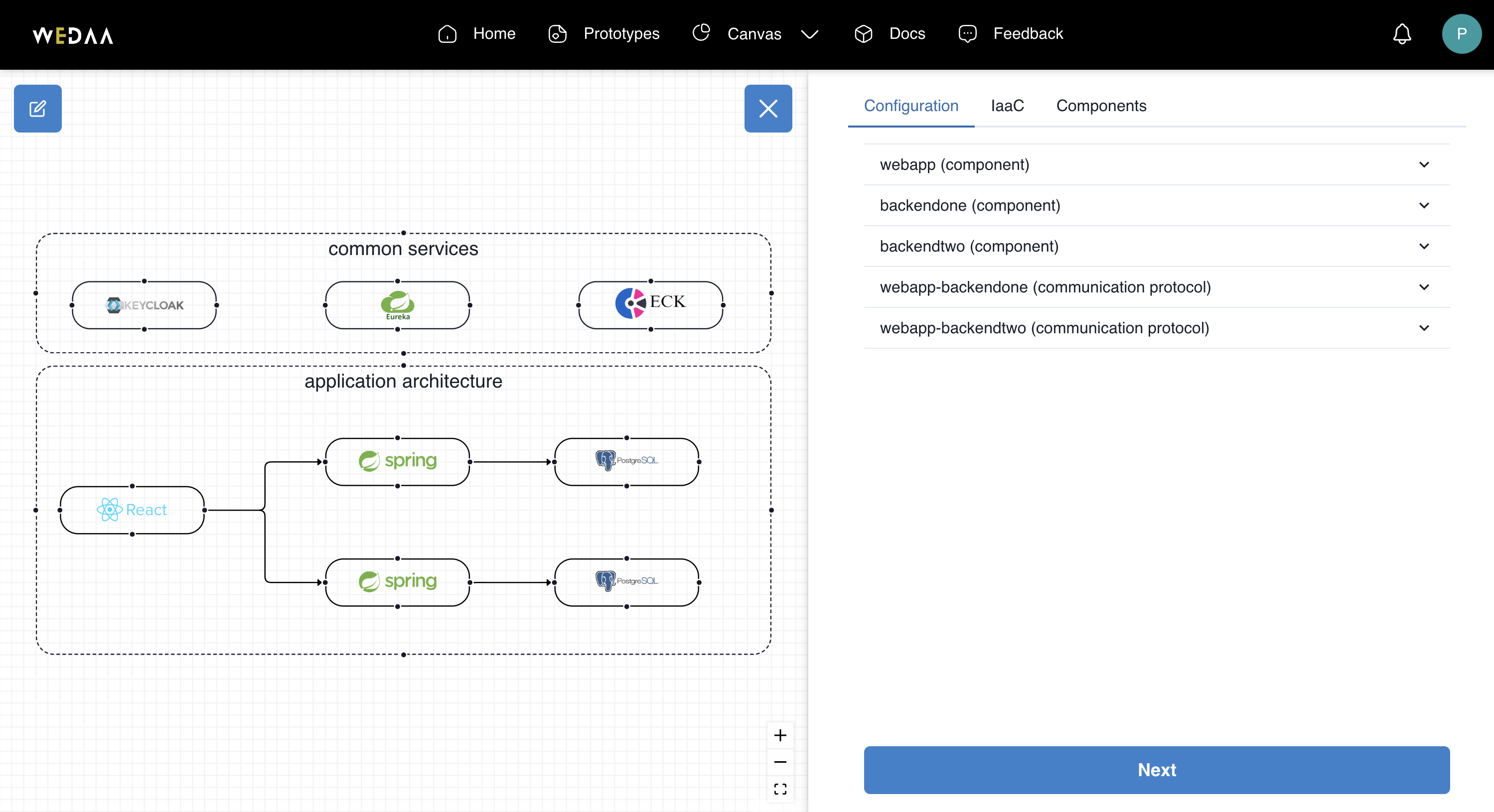This screenshot has width=1494, height=812.
Task: Select the lower Spring backend node
Action: point(397,582)
